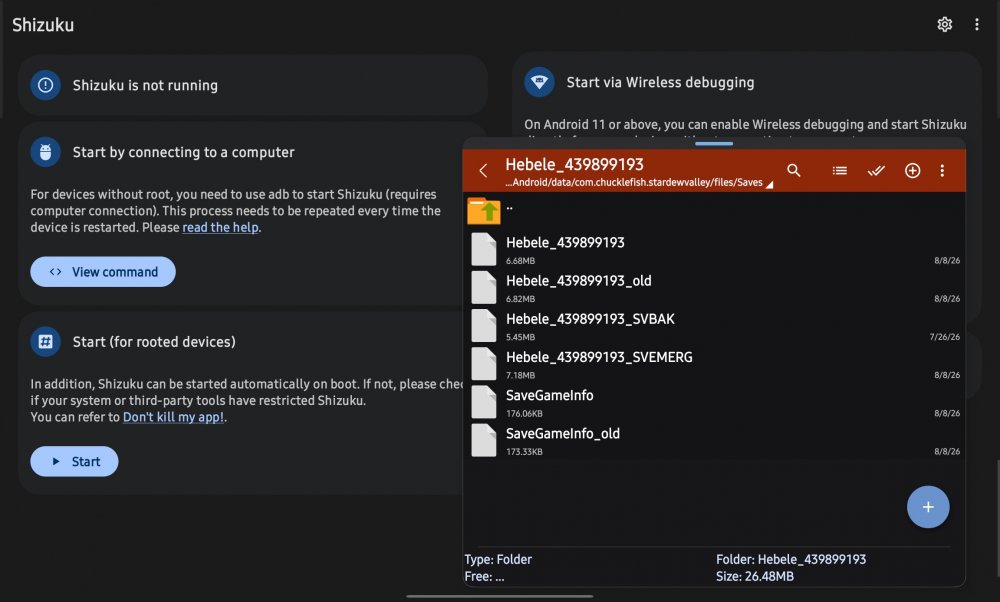
Task: Click the 6.68MB size label
Action: pos(520,260)
